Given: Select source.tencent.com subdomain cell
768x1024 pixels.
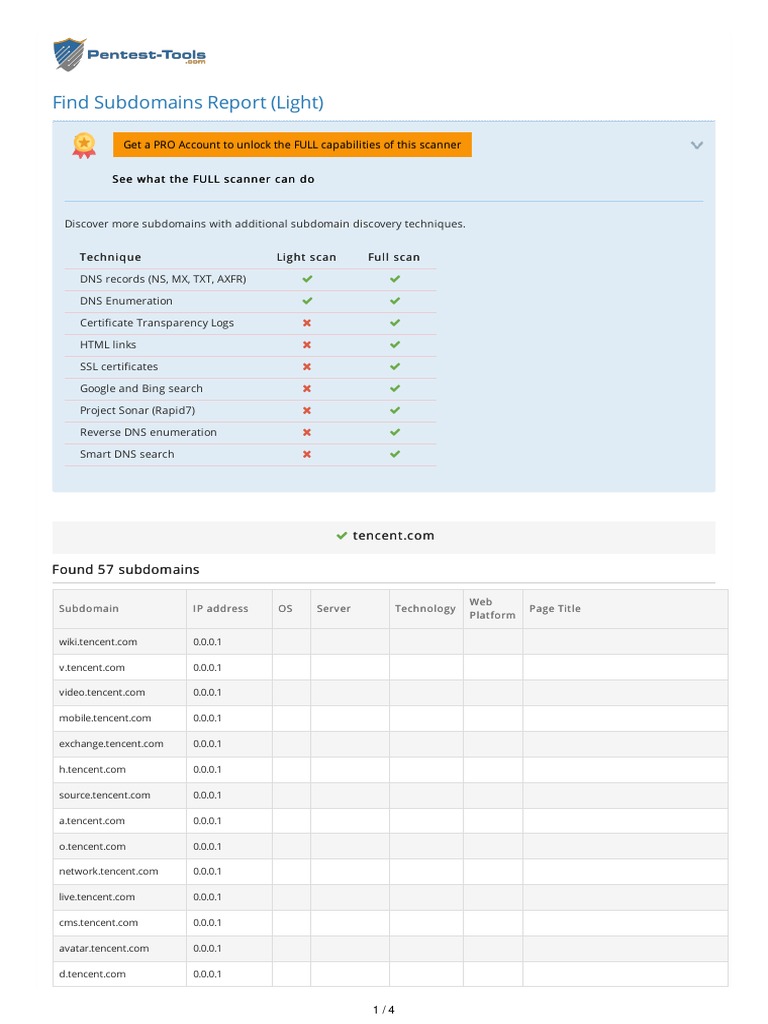Looking at the screenshot, I should 120,795.
